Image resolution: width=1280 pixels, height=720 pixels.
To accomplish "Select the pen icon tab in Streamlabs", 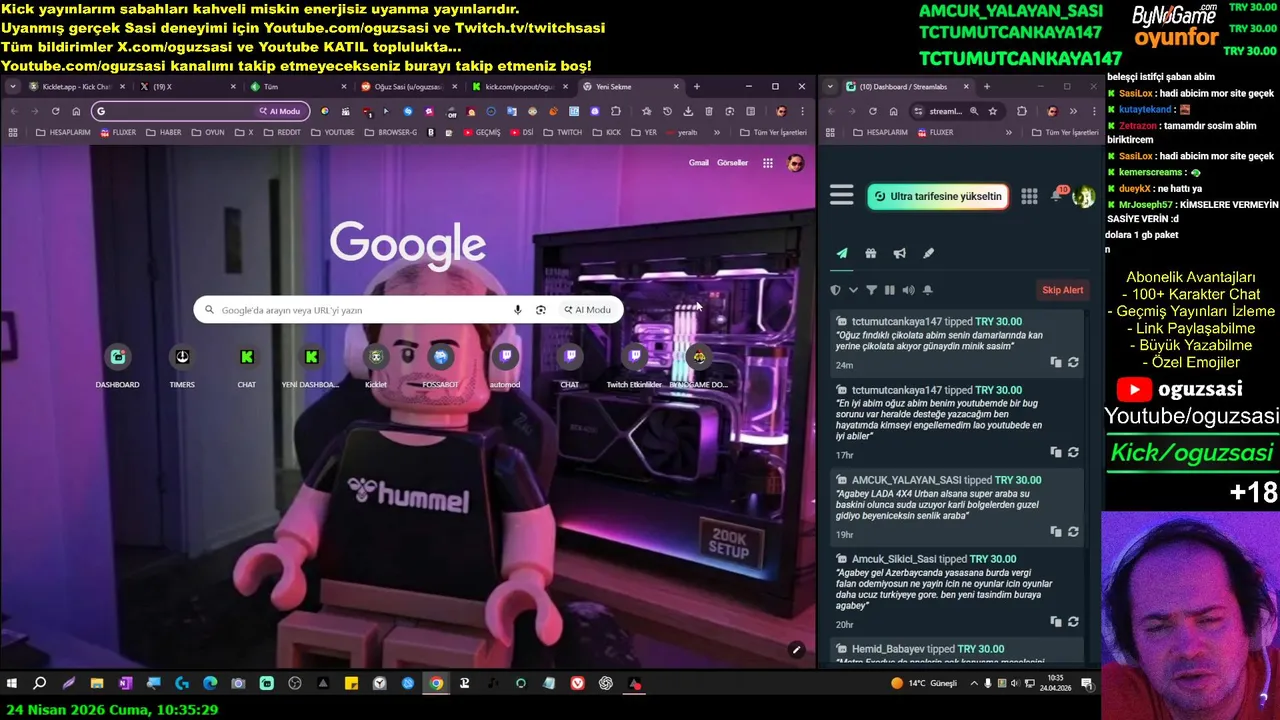I will tap(928, 254).
